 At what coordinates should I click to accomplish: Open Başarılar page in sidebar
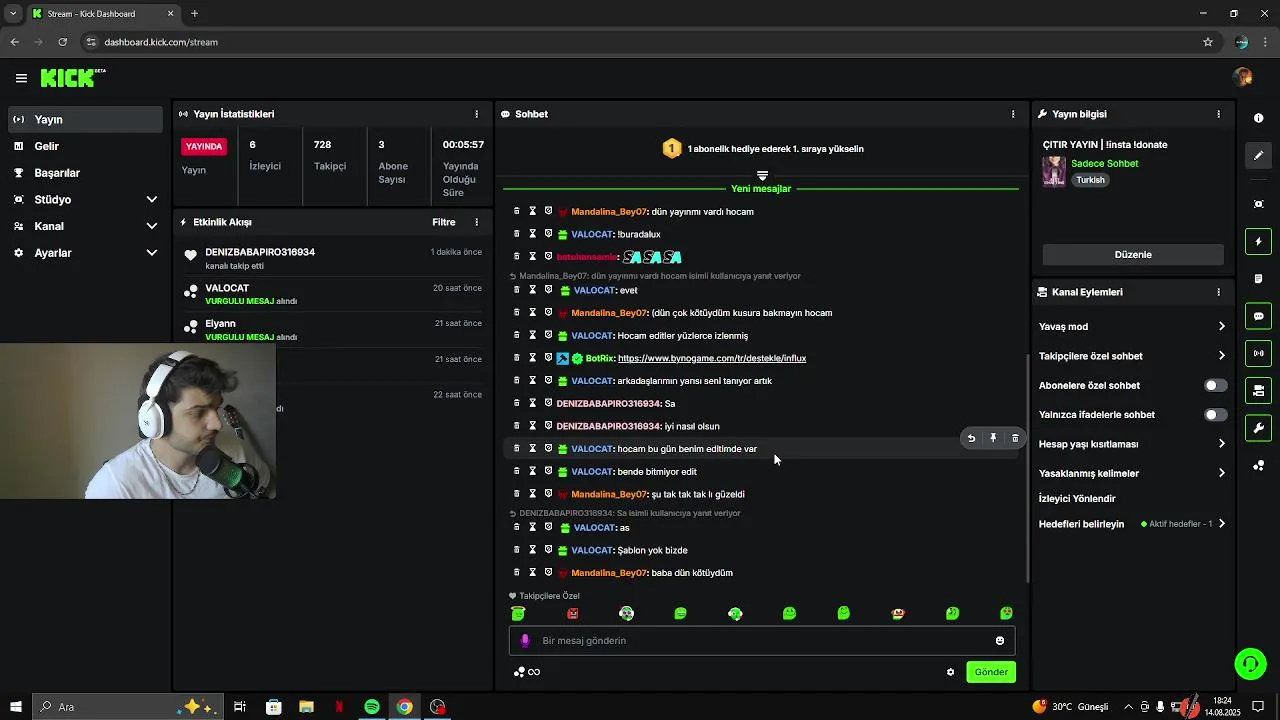click(85, 173)
